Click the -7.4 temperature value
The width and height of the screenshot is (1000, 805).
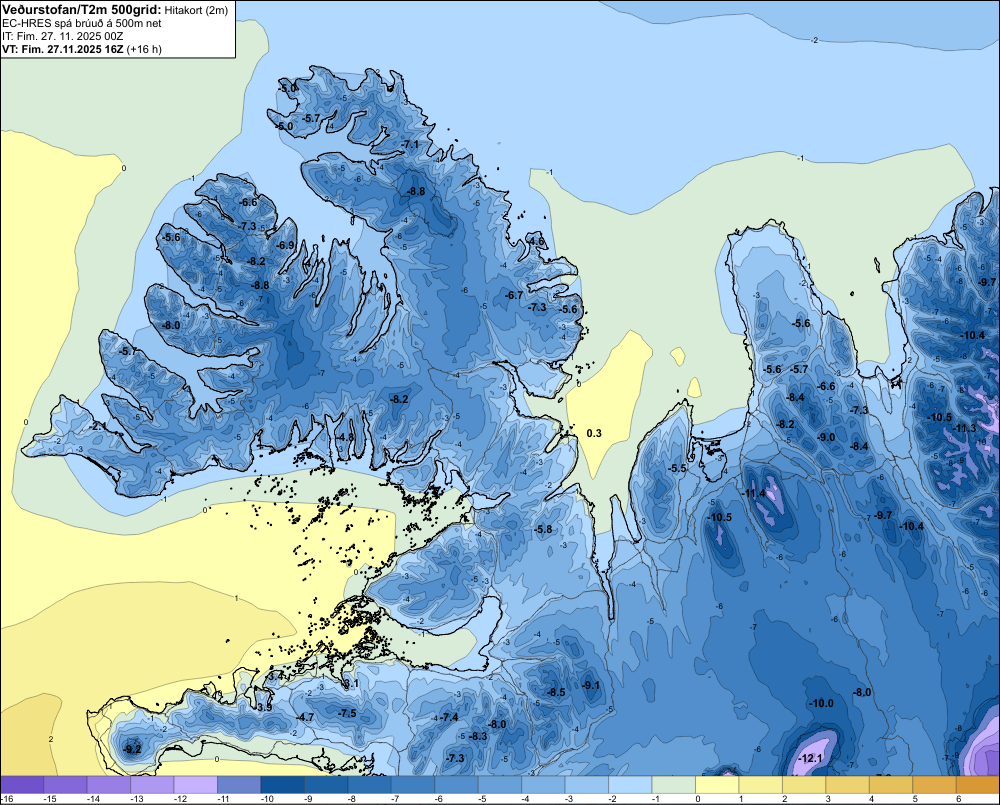point(449,717)
